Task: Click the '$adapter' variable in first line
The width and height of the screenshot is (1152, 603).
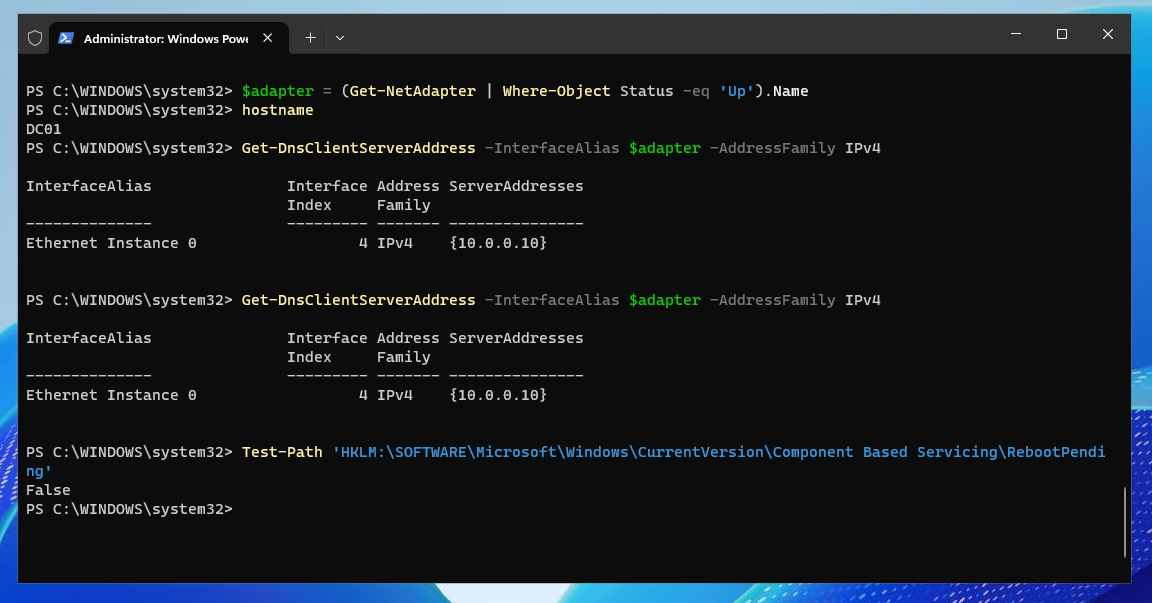Action: [278, 91]
